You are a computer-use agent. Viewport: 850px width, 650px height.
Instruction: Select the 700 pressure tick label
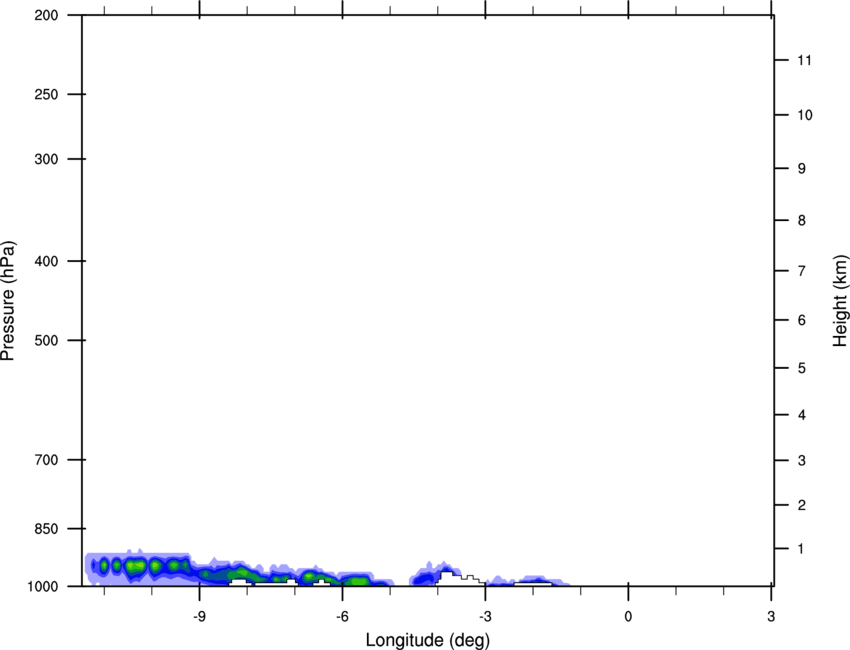pos(46,460)
